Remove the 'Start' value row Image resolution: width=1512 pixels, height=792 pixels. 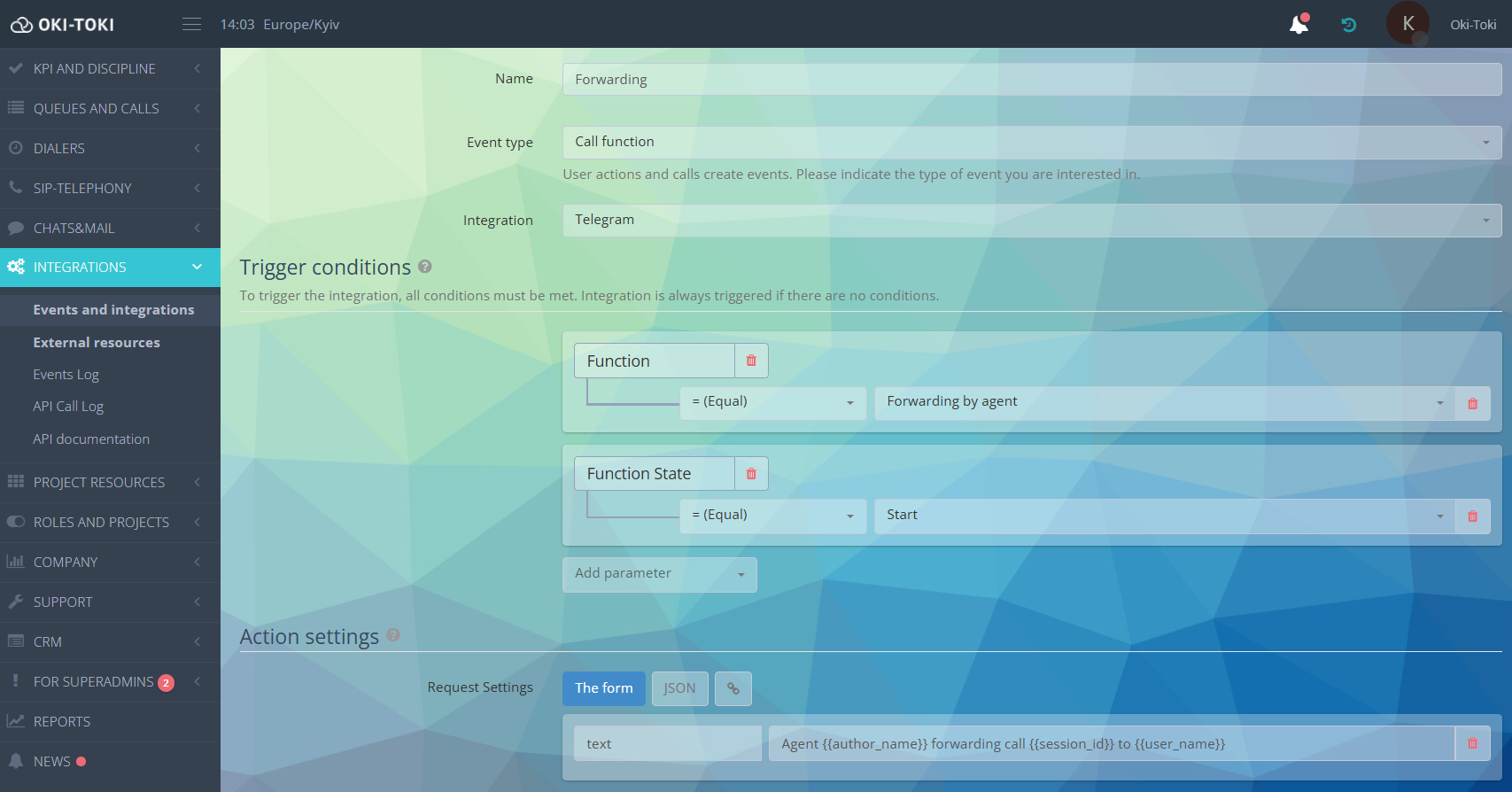(x=1472, y=516)
